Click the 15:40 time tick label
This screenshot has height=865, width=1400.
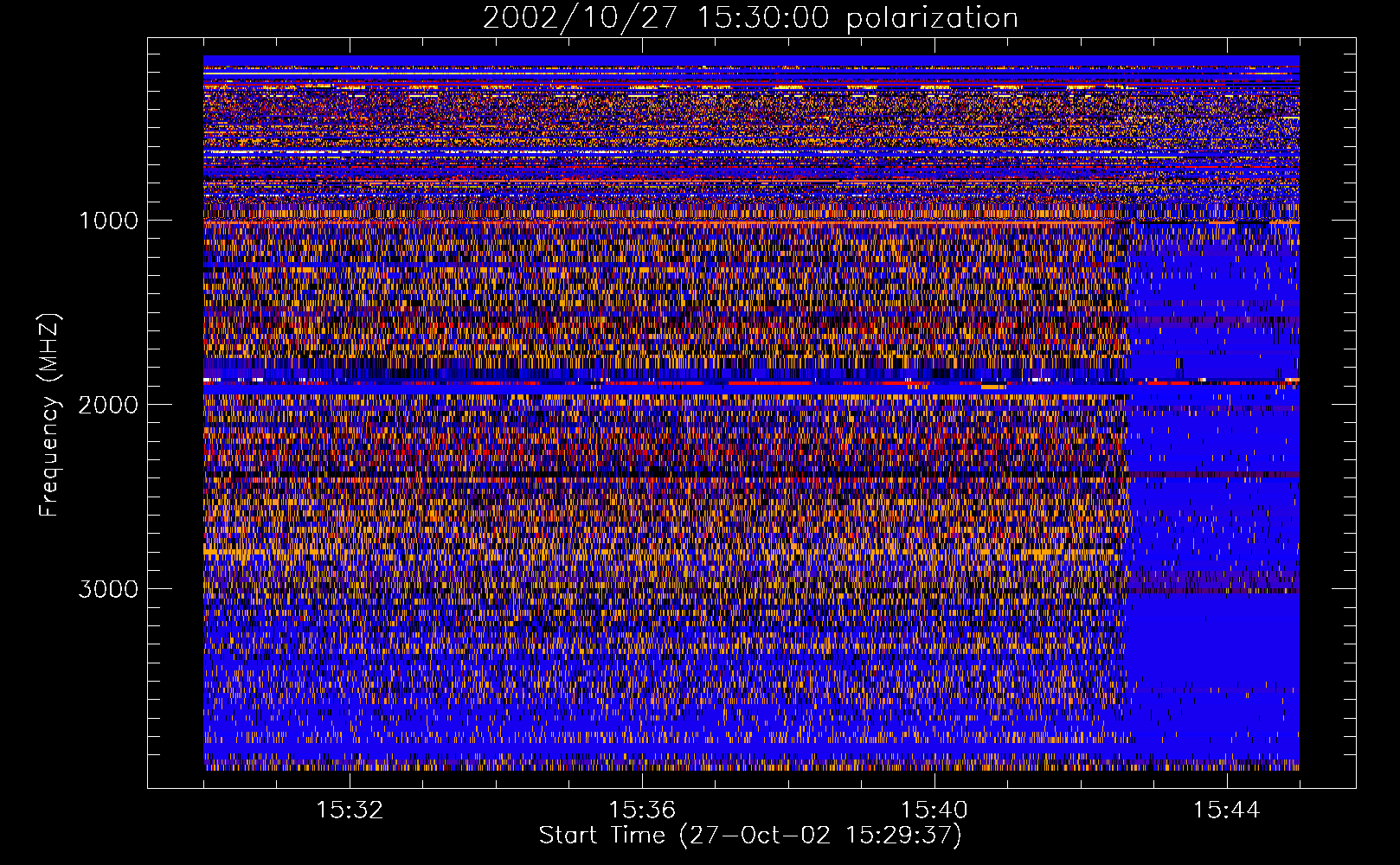(934, 811)
